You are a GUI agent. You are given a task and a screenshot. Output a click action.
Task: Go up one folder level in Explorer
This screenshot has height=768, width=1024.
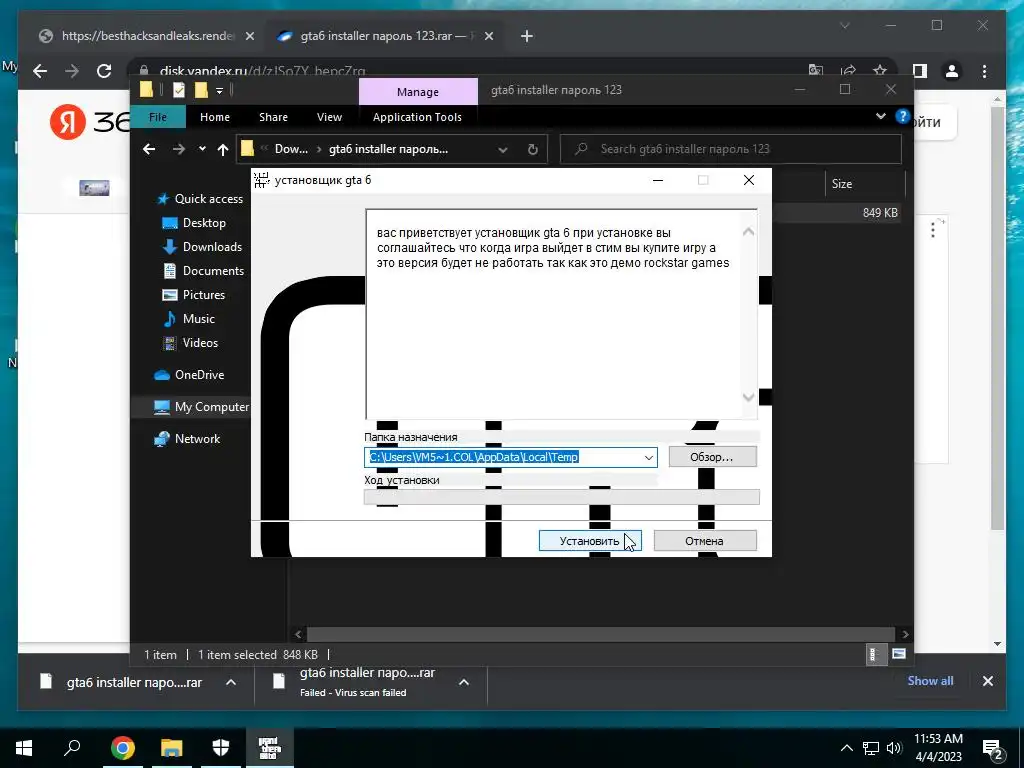(x=223, y=150)
